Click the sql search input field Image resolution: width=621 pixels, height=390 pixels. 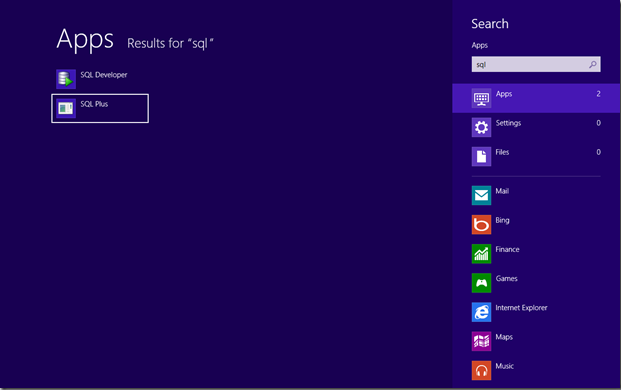pos(536,64)
